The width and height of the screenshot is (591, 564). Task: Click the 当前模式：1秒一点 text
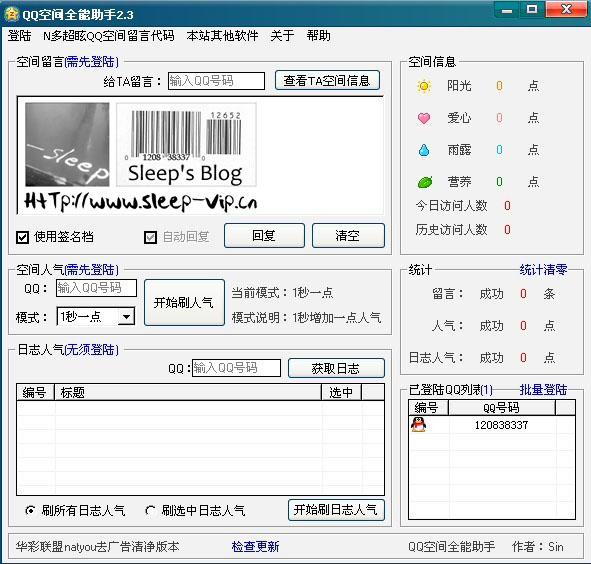tap(282, 293)
